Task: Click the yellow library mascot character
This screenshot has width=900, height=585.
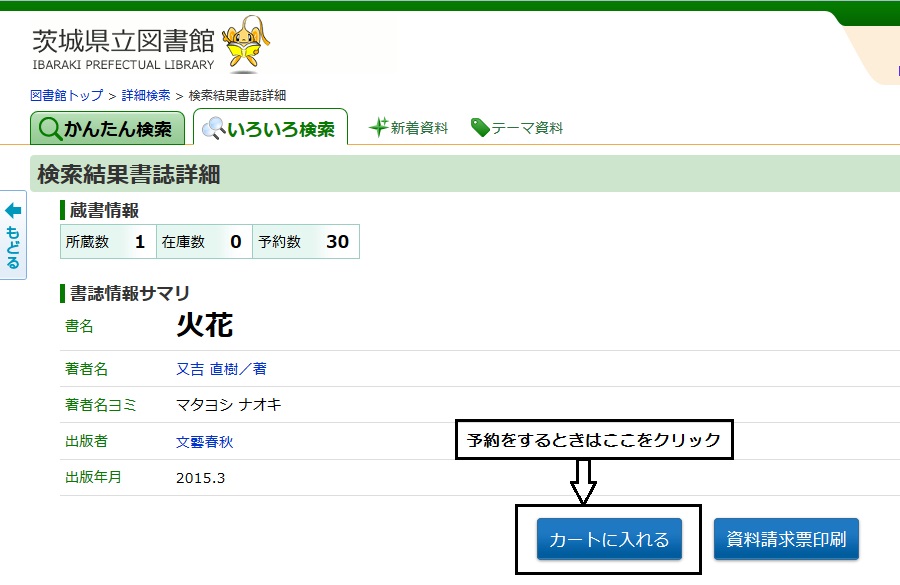Action: [246, 44]
